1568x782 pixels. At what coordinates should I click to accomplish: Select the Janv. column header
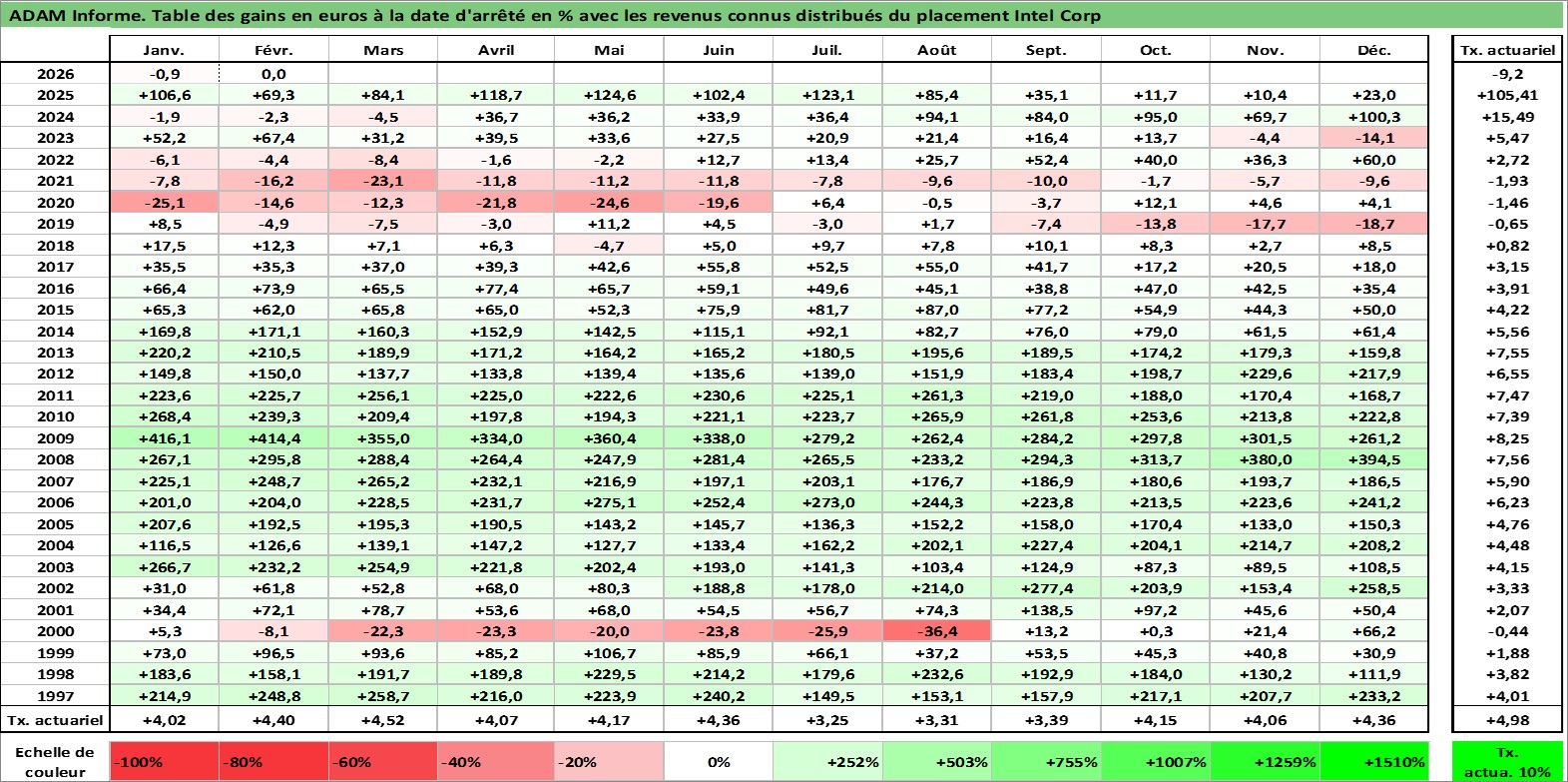164,50
